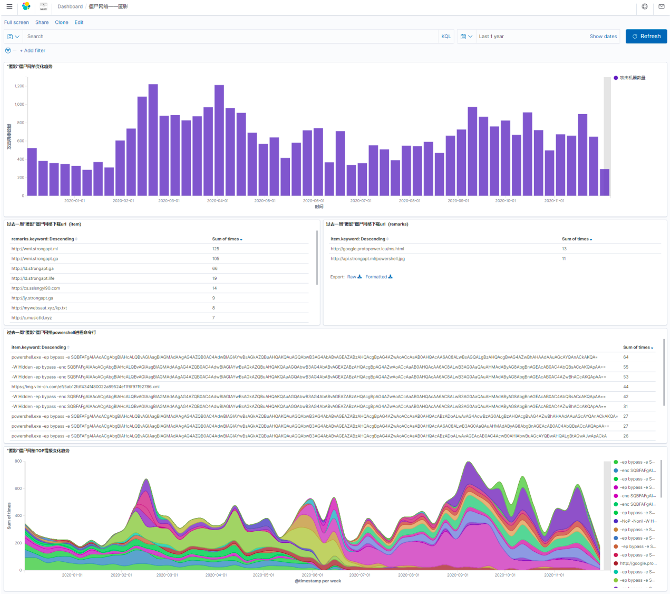
Task: Enter Full screen mode
Action: (16, 21)
